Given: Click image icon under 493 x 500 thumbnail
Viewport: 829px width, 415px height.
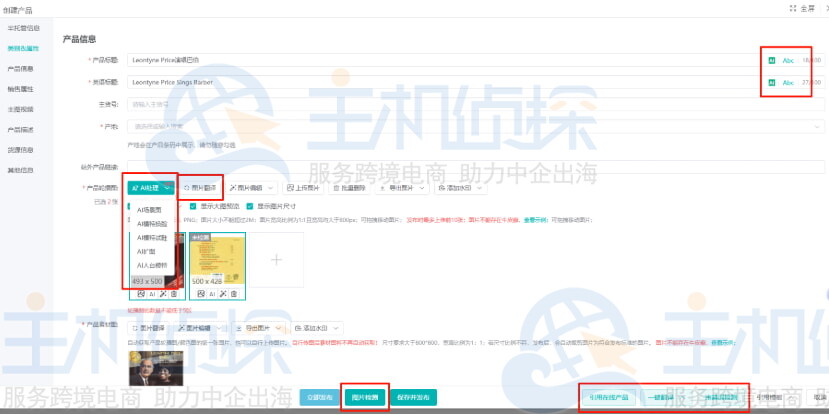Looking at the screenshot, I should (141, 294).
